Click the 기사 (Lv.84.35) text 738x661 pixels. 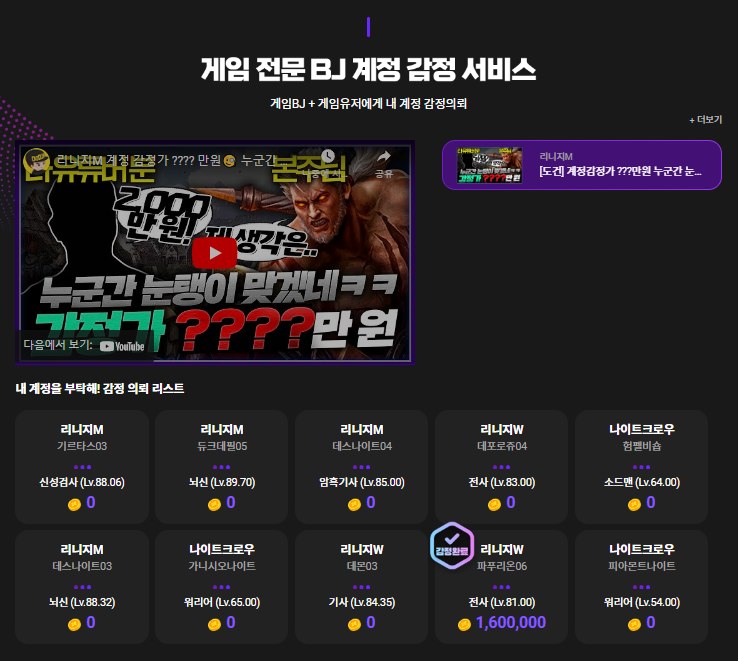[x=361, y=602]
